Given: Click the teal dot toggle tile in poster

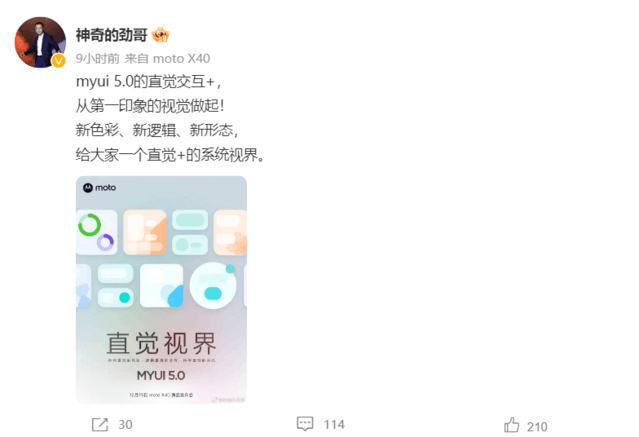Looking at the screenshot, I should tap(116, 298).
